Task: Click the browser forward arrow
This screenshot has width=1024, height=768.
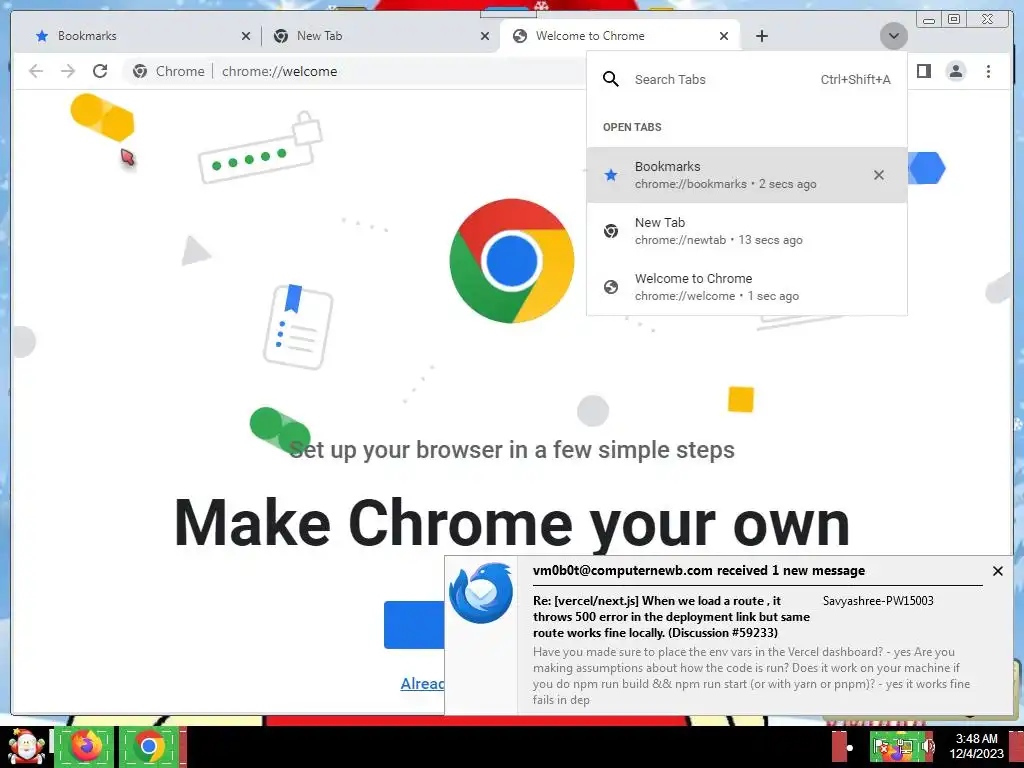Action: pos(68,71)
